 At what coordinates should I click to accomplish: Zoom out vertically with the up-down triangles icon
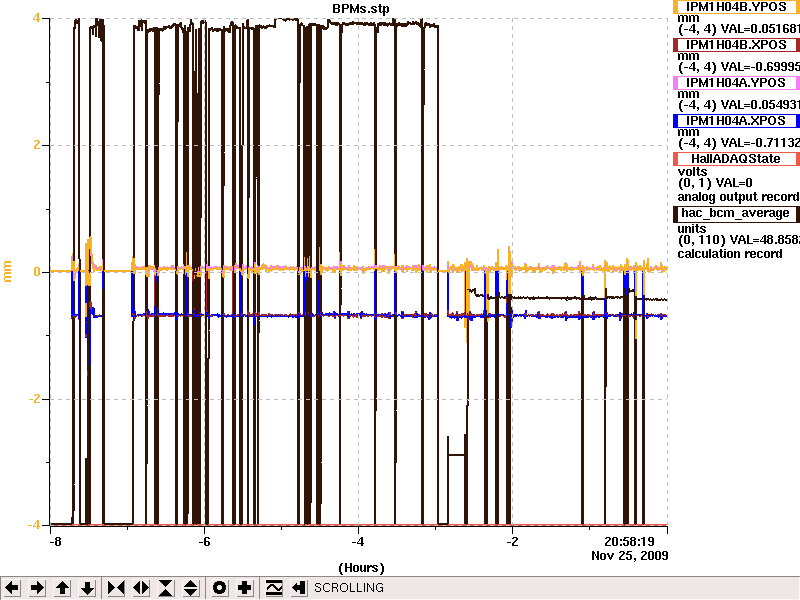(x=191, y=588)
